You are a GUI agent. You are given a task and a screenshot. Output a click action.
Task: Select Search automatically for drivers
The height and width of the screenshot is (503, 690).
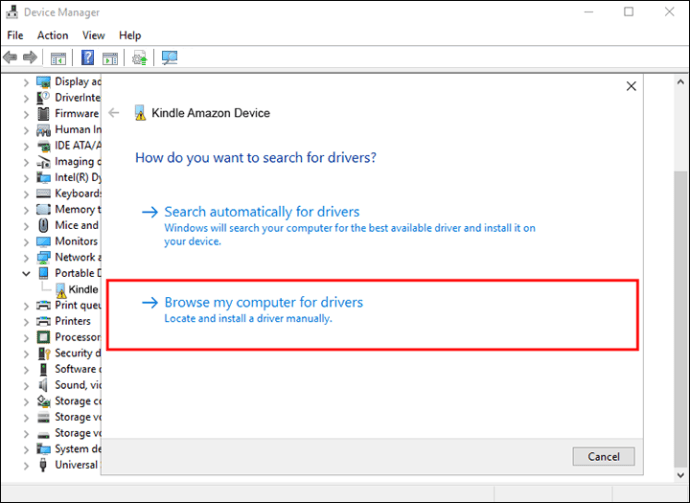click(261, 212)
